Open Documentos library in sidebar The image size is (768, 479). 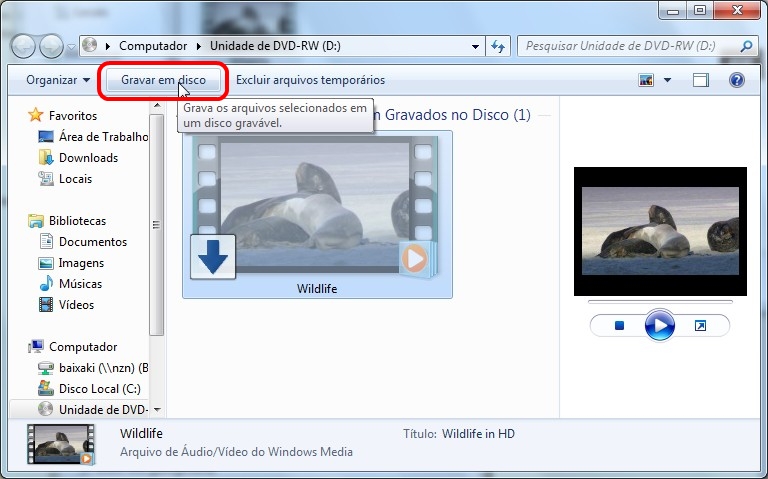pyautogui.click(x=93, y=242)
